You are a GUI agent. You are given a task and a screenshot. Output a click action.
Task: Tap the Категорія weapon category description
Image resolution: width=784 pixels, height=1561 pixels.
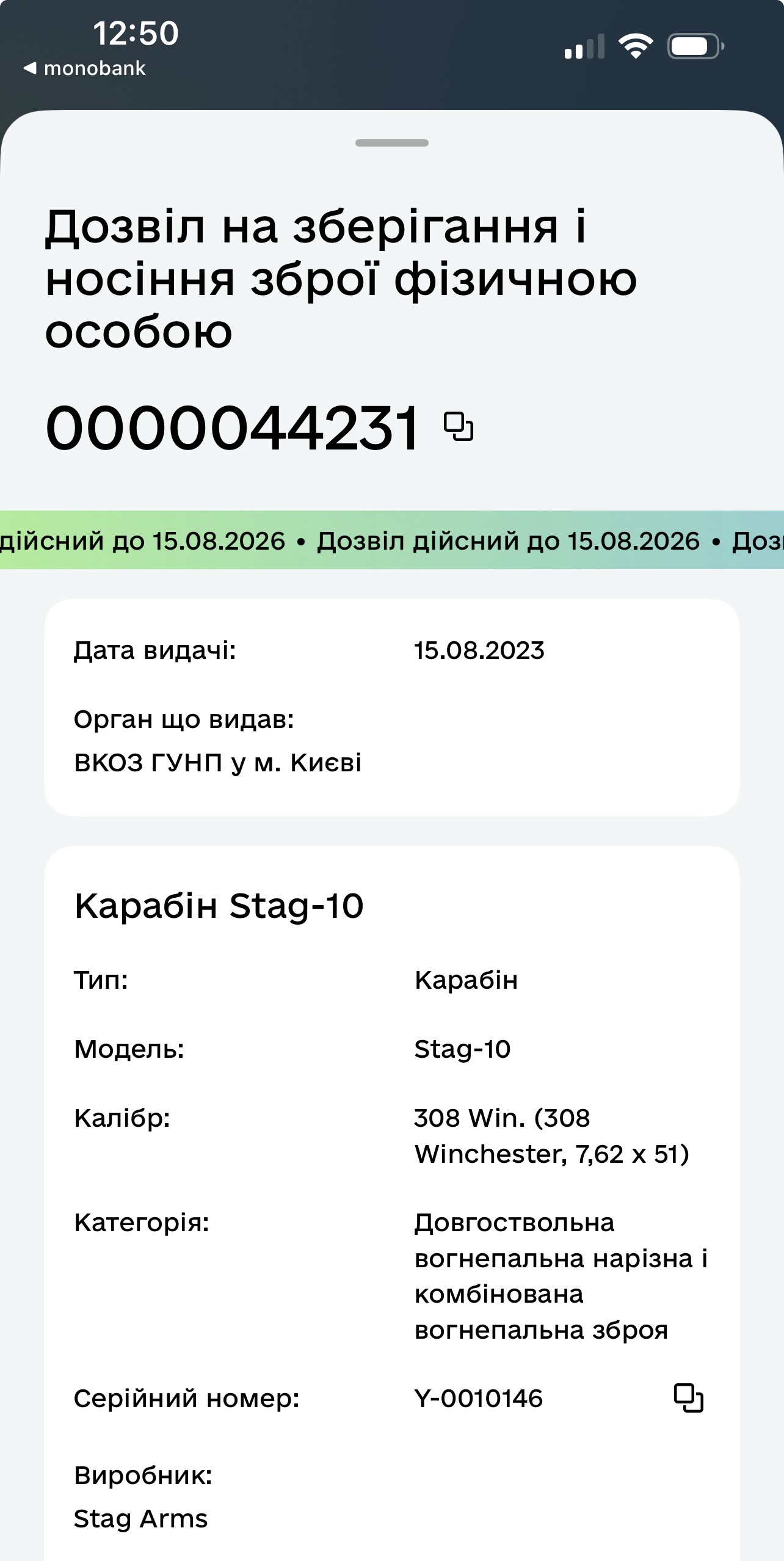pyautogui.click(x=560, y=1276)
